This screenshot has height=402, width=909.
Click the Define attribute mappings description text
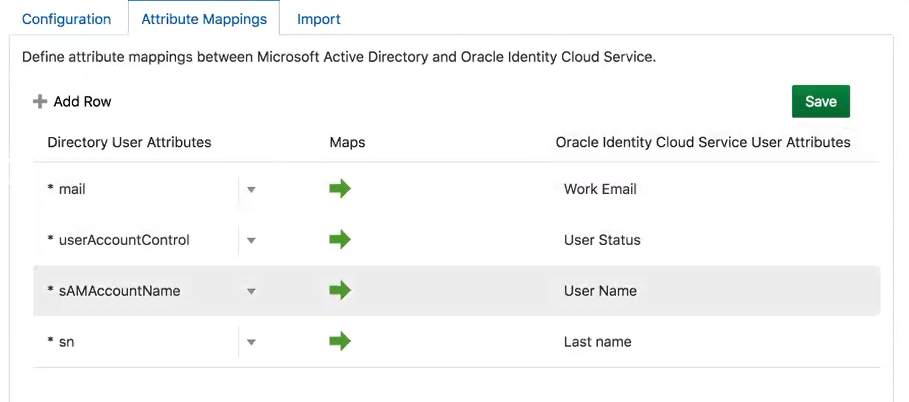pyautogui.click(x=339, y=58)
